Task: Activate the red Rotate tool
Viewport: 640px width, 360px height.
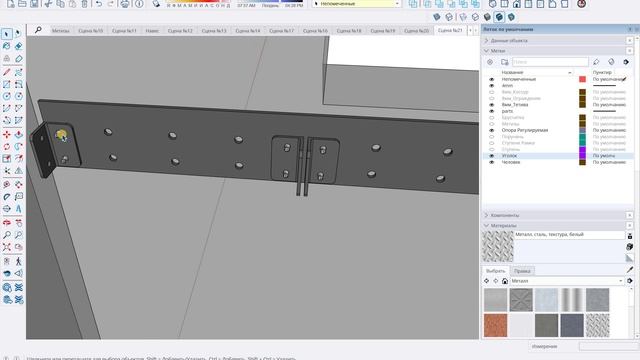Action: [7, 147]
